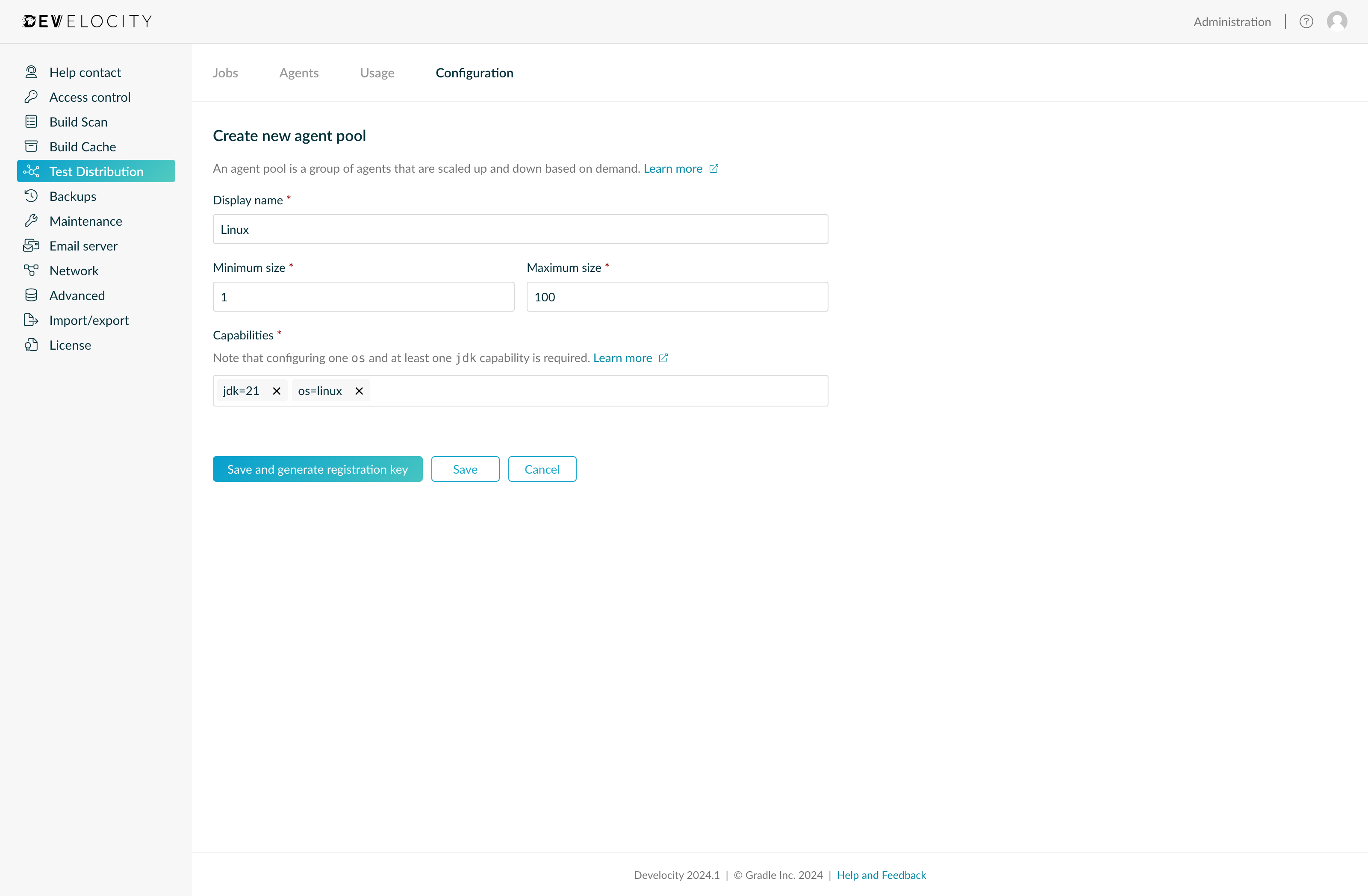This screenshot has width=1368, height=896.
Task: Open the Email server configuration
Action: 83,245
